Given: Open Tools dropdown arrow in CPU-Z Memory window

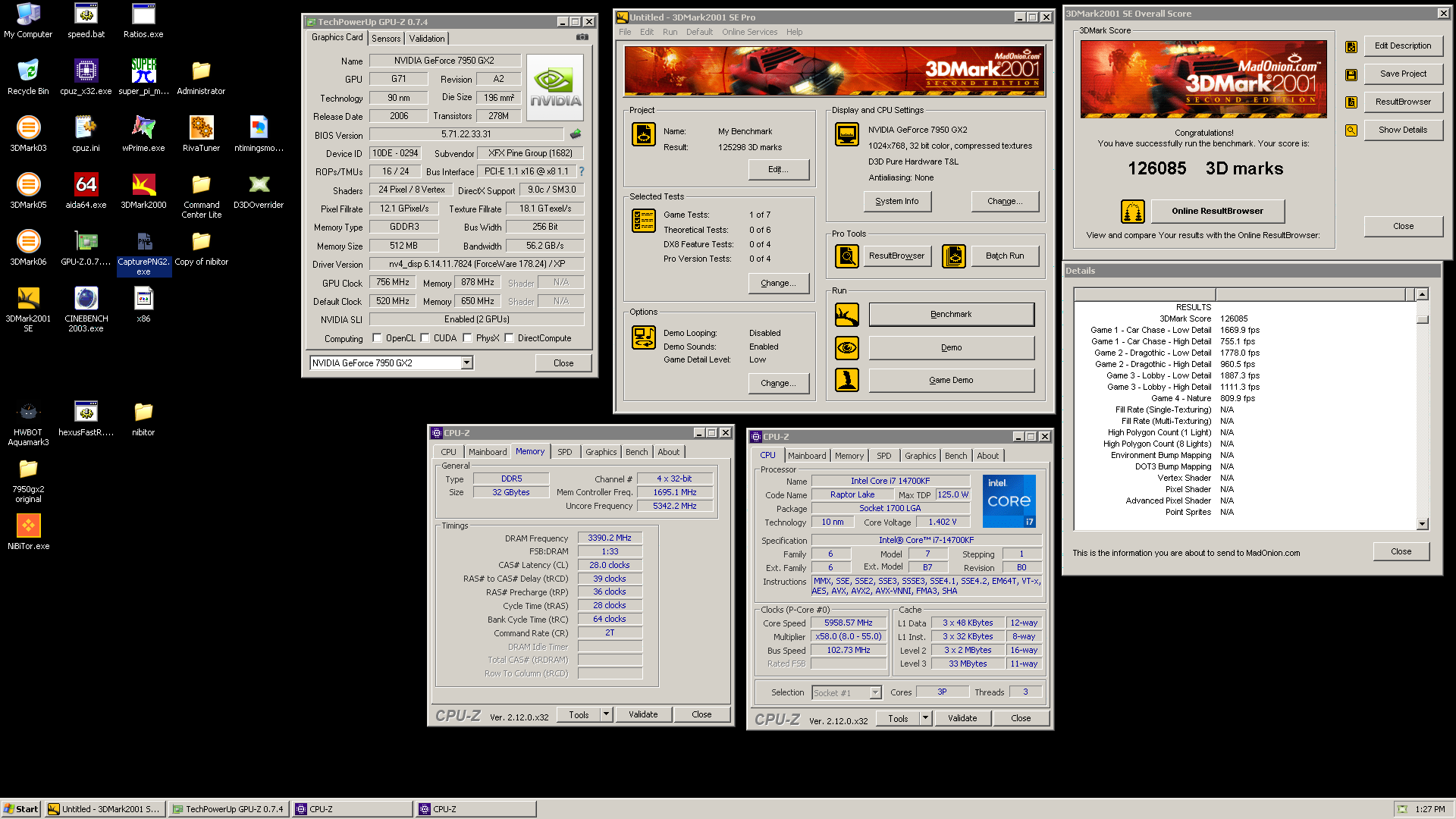Looking at the screenshot, I should (x=606, y=714).
